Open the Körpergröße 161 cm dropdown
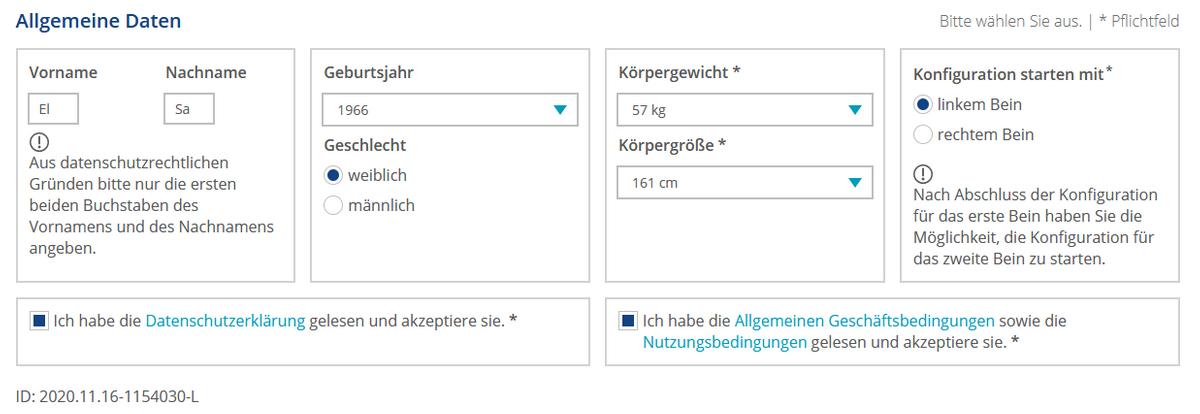Image resolution: width=1200 pixels, height=414 pixels. click(x=745, y=183)
